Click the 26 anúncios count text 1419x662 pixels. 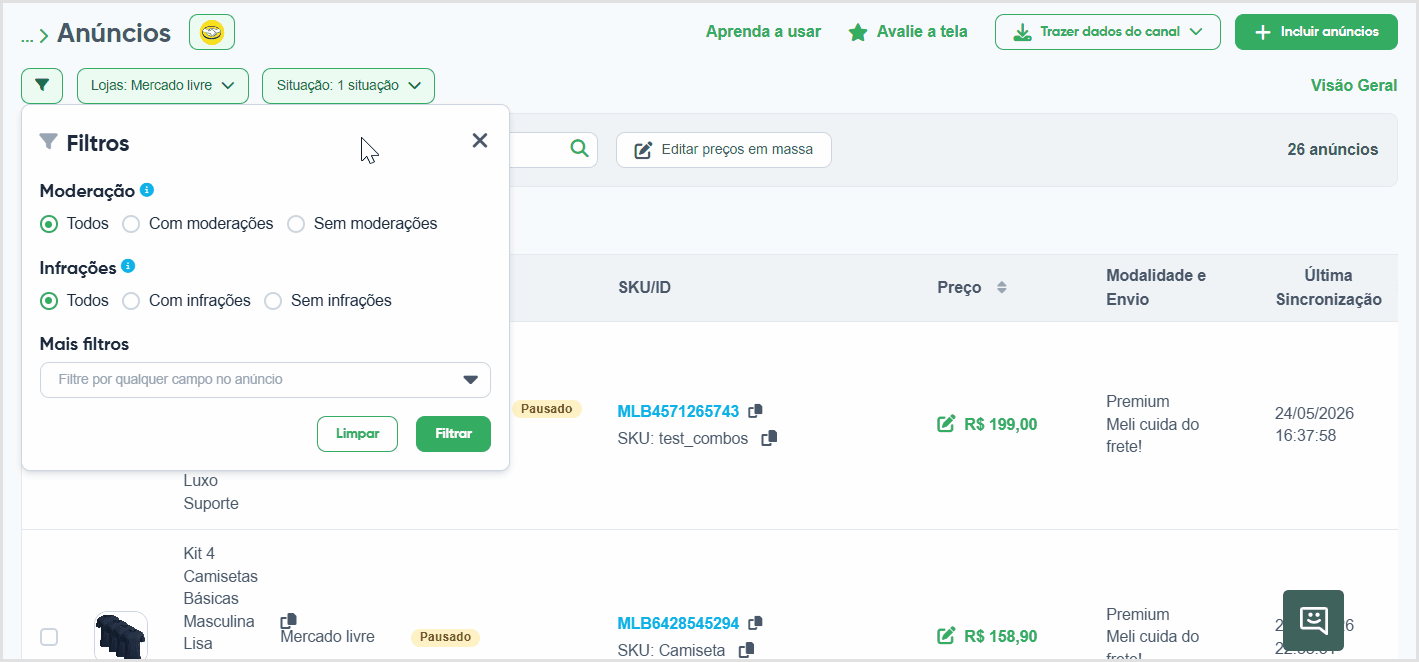[x=1332, y=150]
